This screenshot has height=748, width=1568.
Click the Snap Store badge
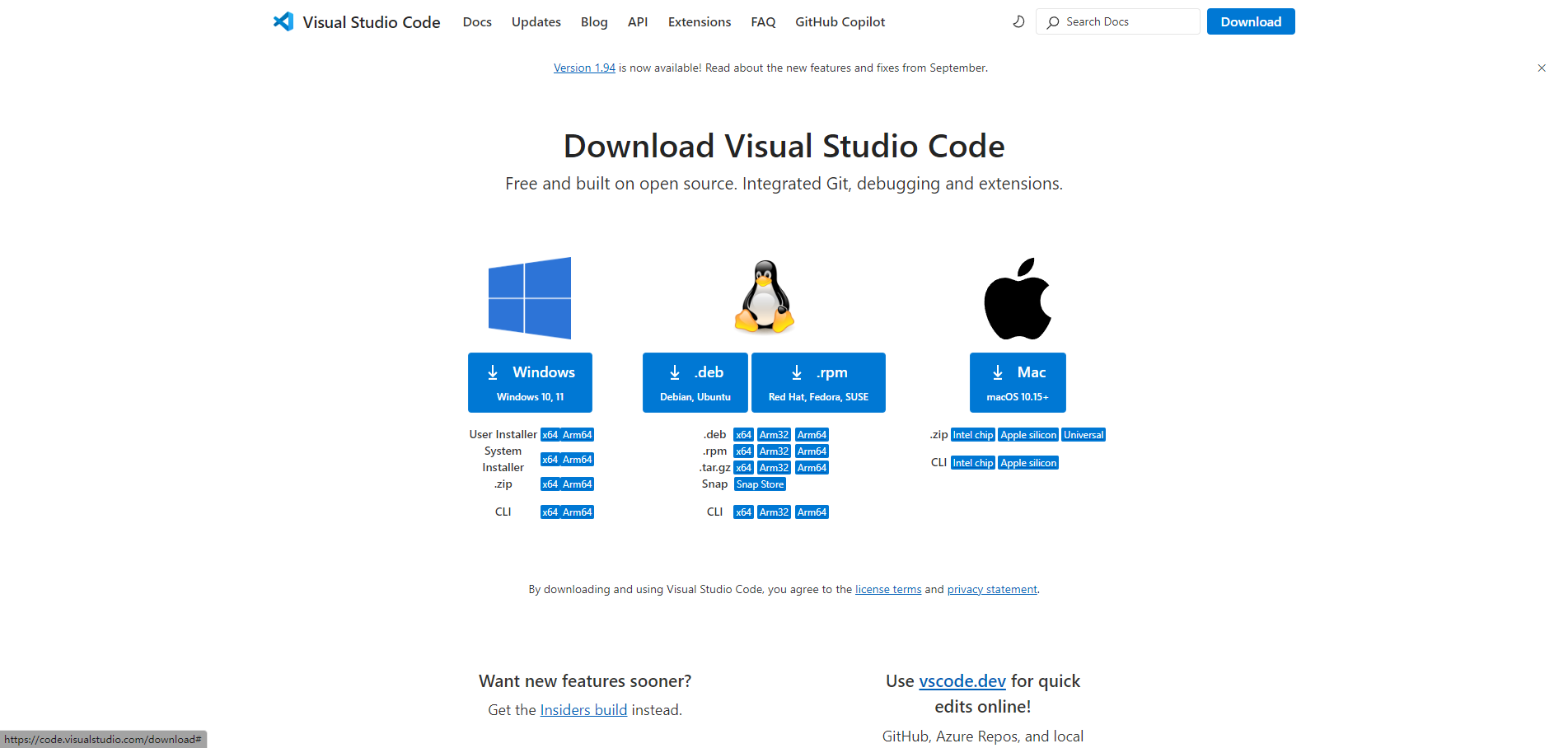point(760,484)
